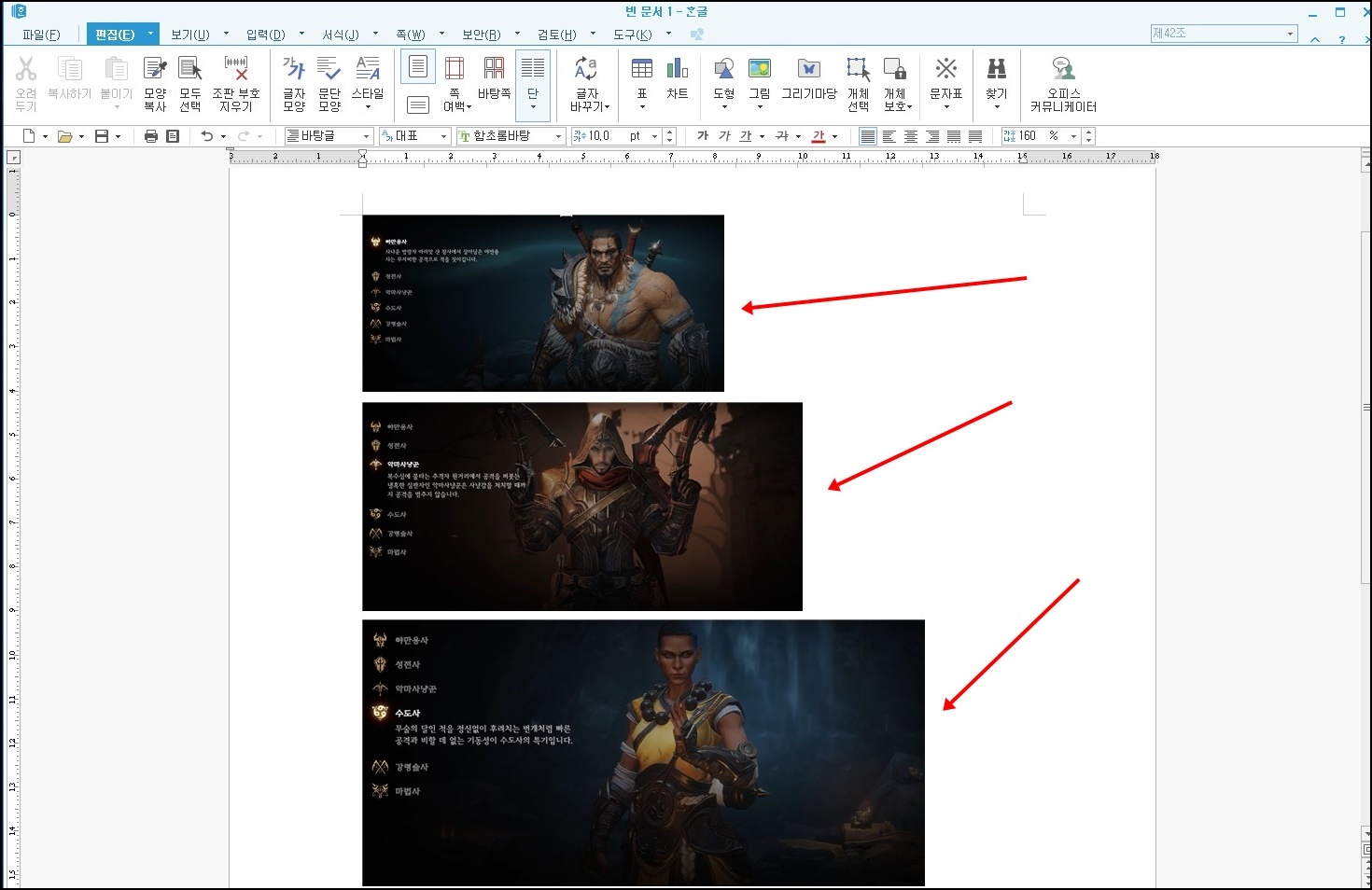Open 오피스 커뮤니케이터

tap(1063, 84)
